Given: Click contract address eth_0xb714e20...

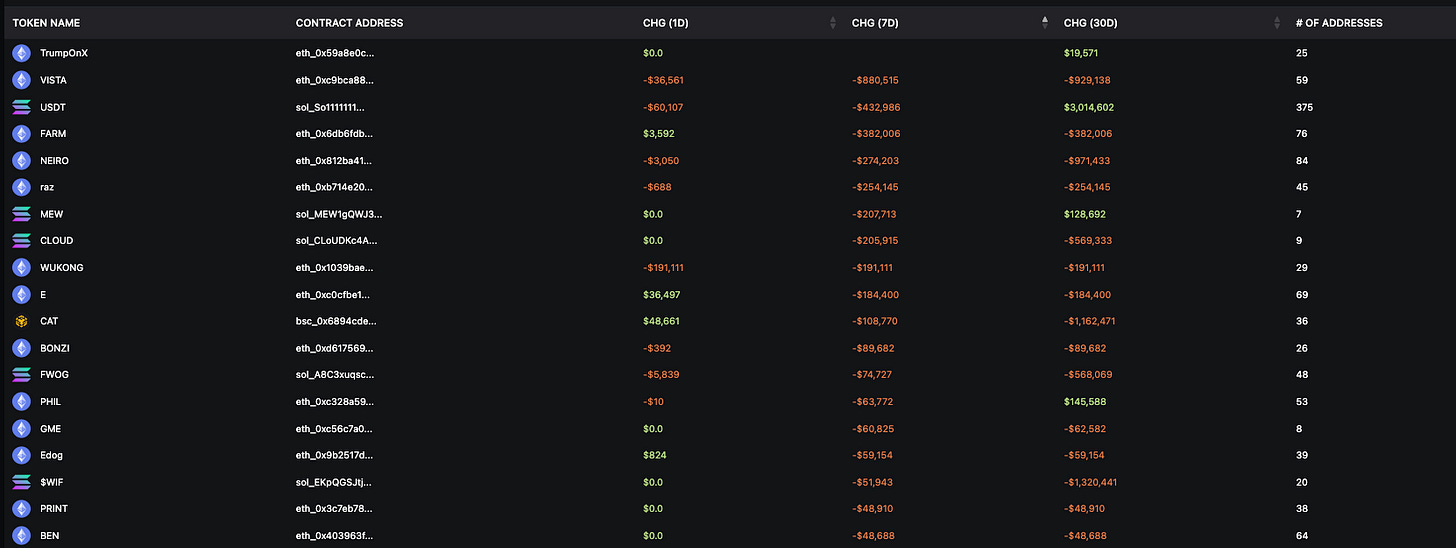Looking at the screenshot, I should click(x=336, y=187).
